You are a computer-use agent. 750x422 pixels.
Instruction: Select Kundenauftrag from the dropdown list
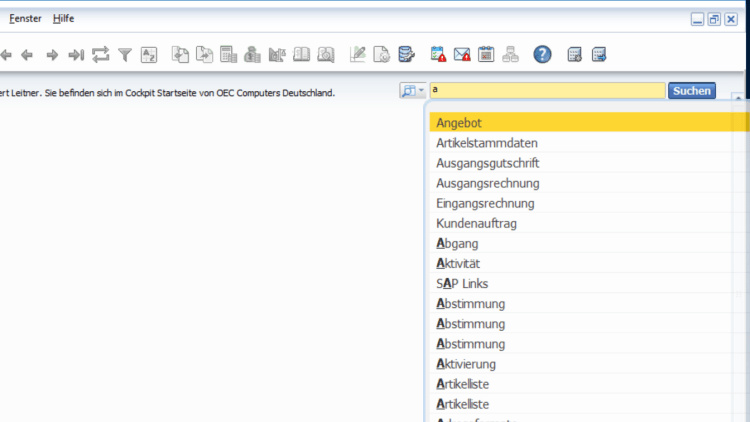476,223
